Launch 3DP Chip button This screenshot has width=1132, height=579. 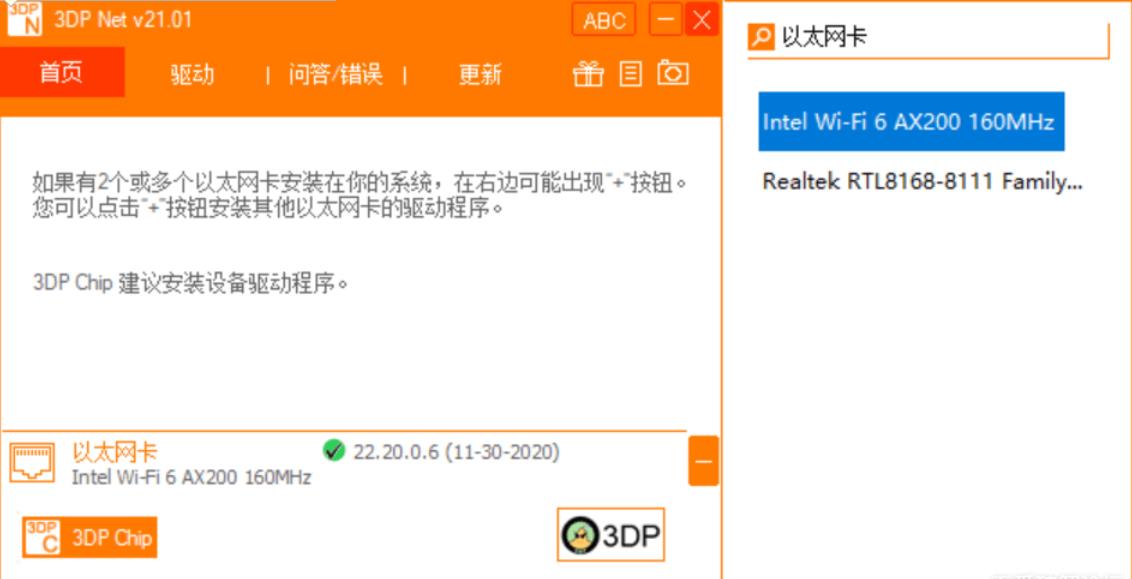(x=90, y=537)
